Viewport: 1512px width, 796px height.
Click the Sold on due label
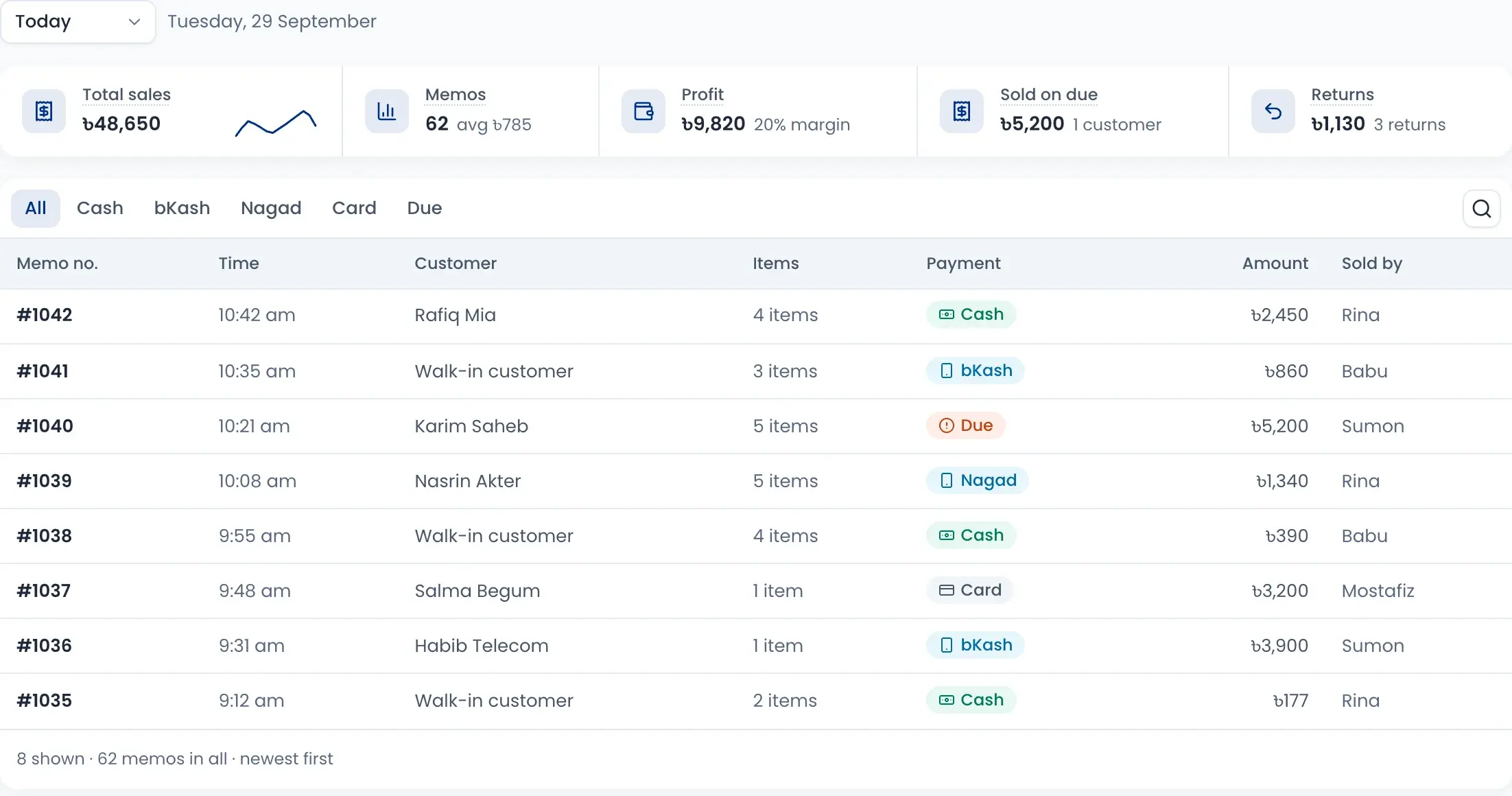tap(1048, 95)
